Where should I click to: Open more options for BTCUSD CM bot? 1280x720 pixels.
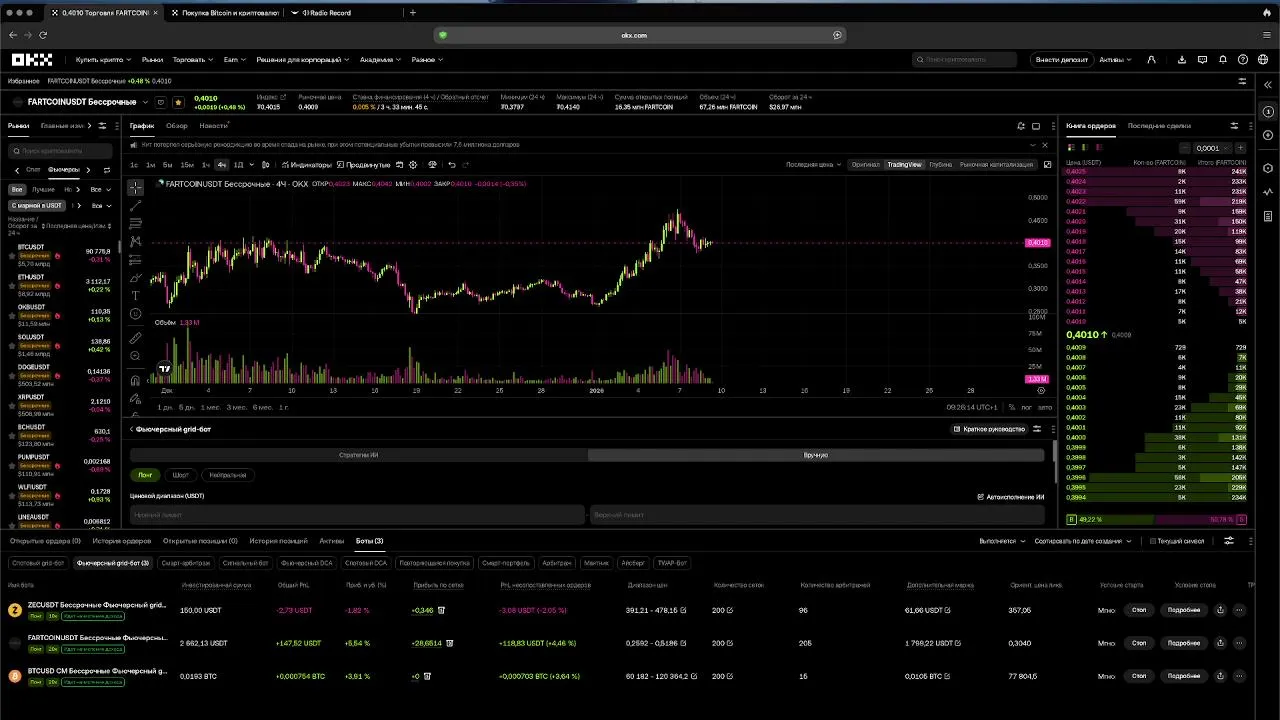pos(1239,676)
